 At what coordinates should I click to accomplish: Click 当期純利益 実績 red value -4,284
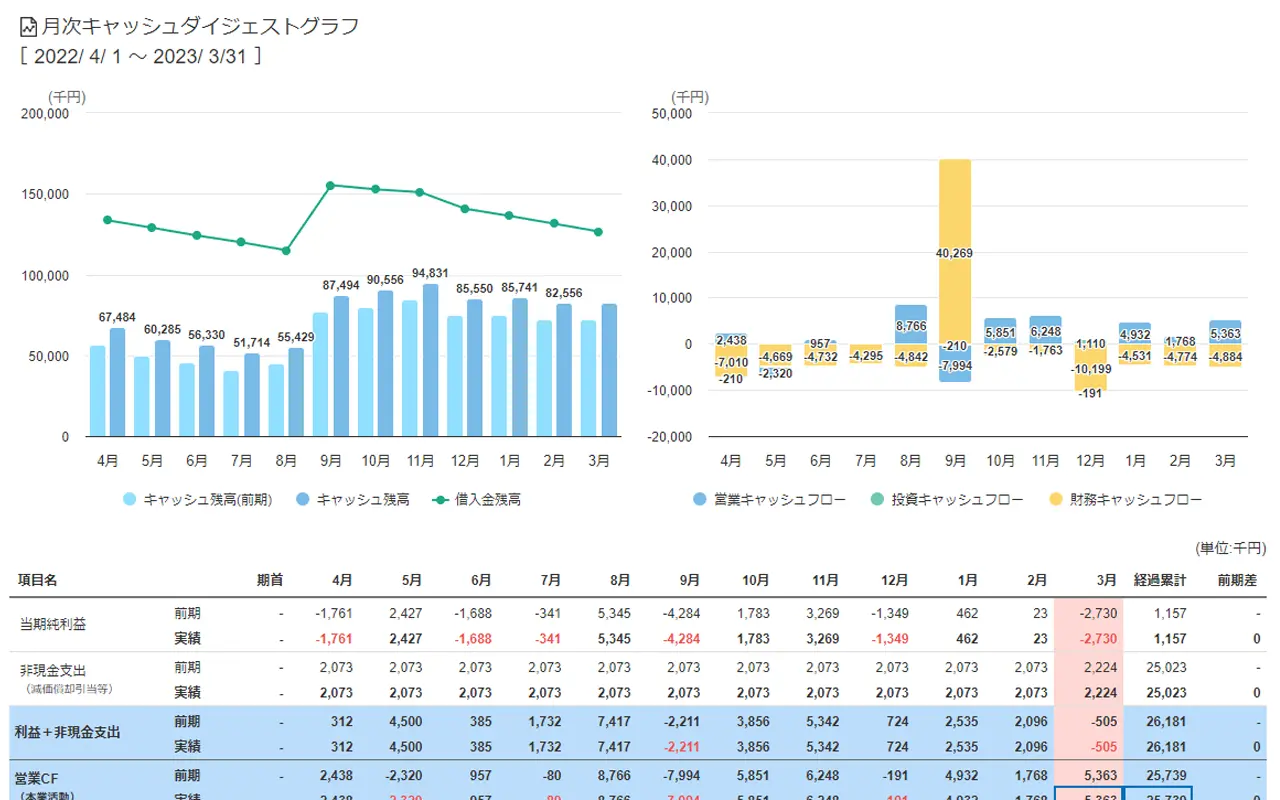681,638
